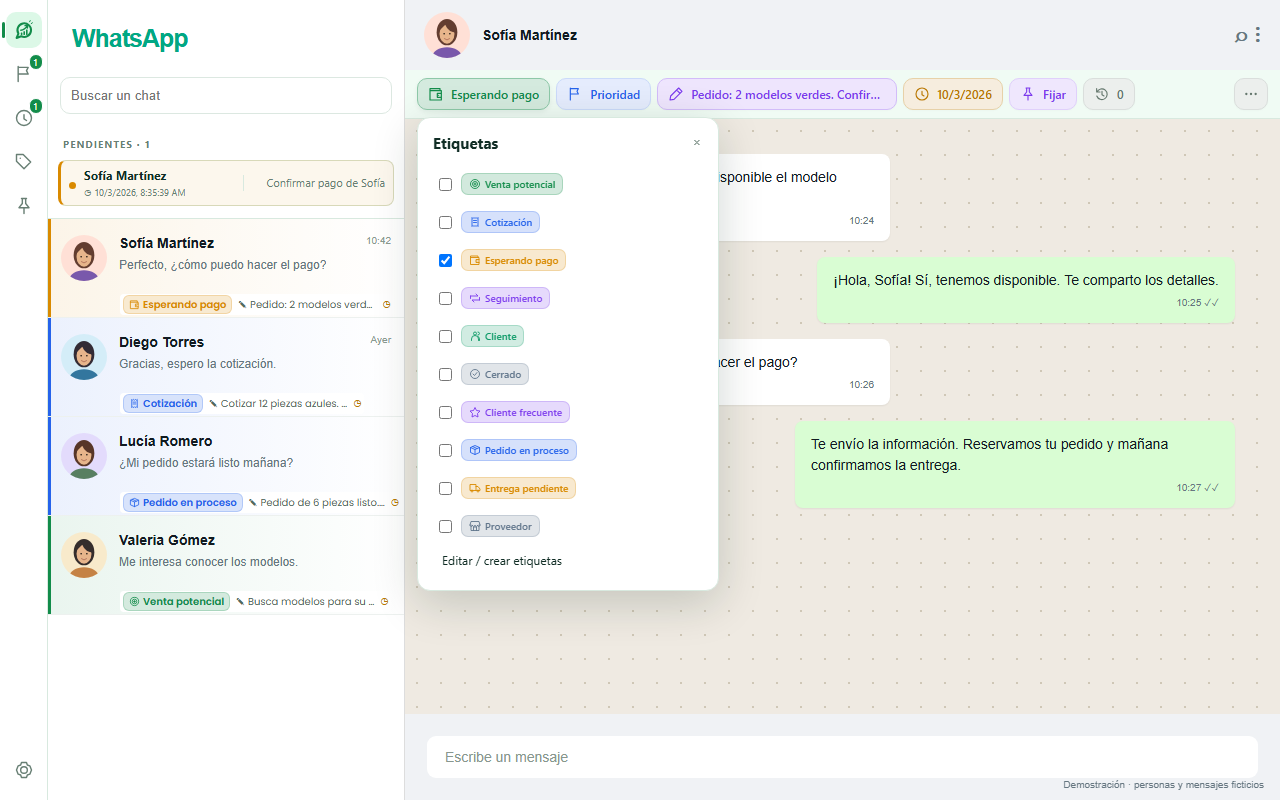
Task: Click the Venta potencial label tag in popup
Action: 512,184
